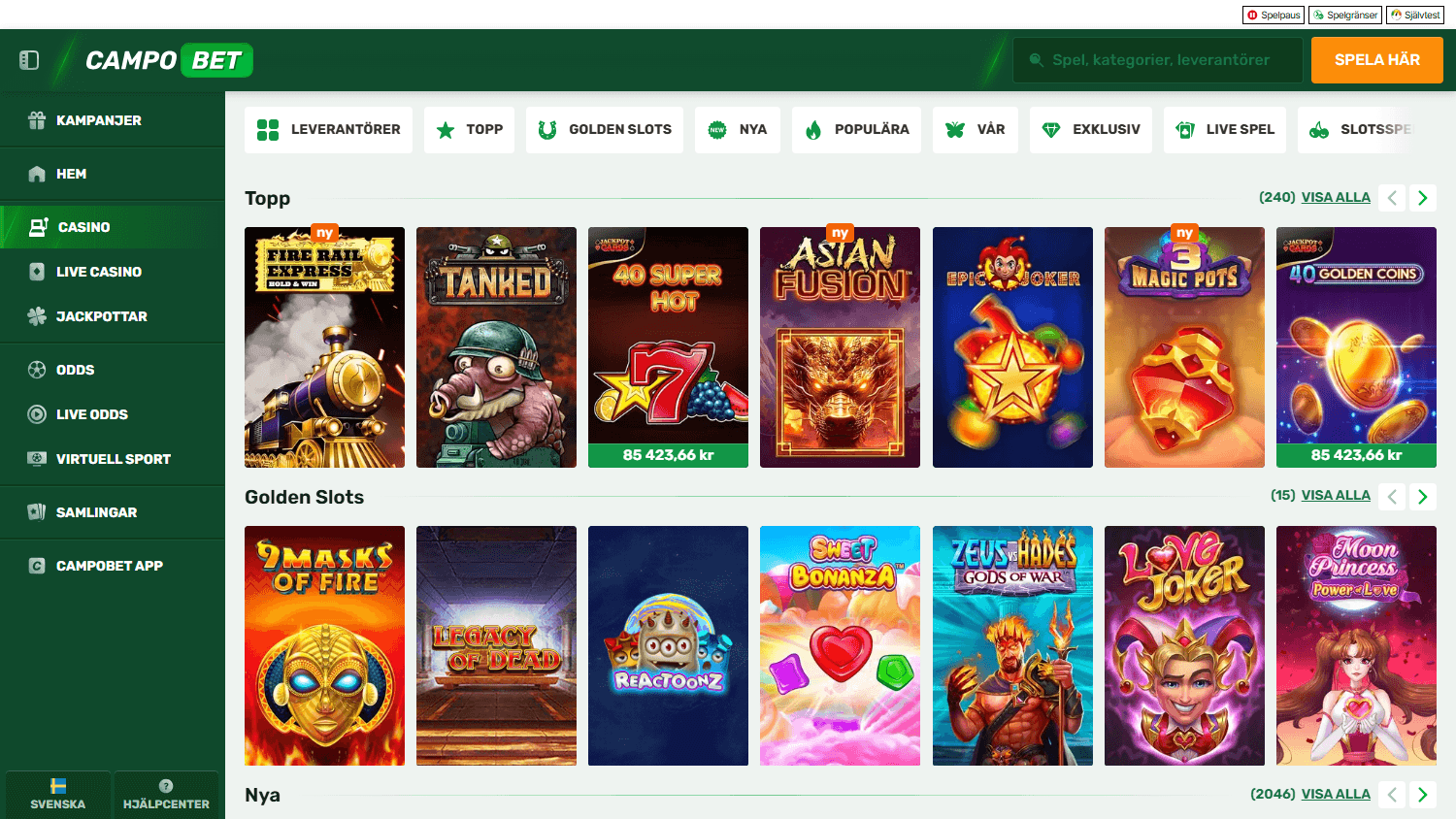Viewport: 1456px width, 819px height.
Task: Click the Live Spel dealer icon
Action: tap(1185, 130)
